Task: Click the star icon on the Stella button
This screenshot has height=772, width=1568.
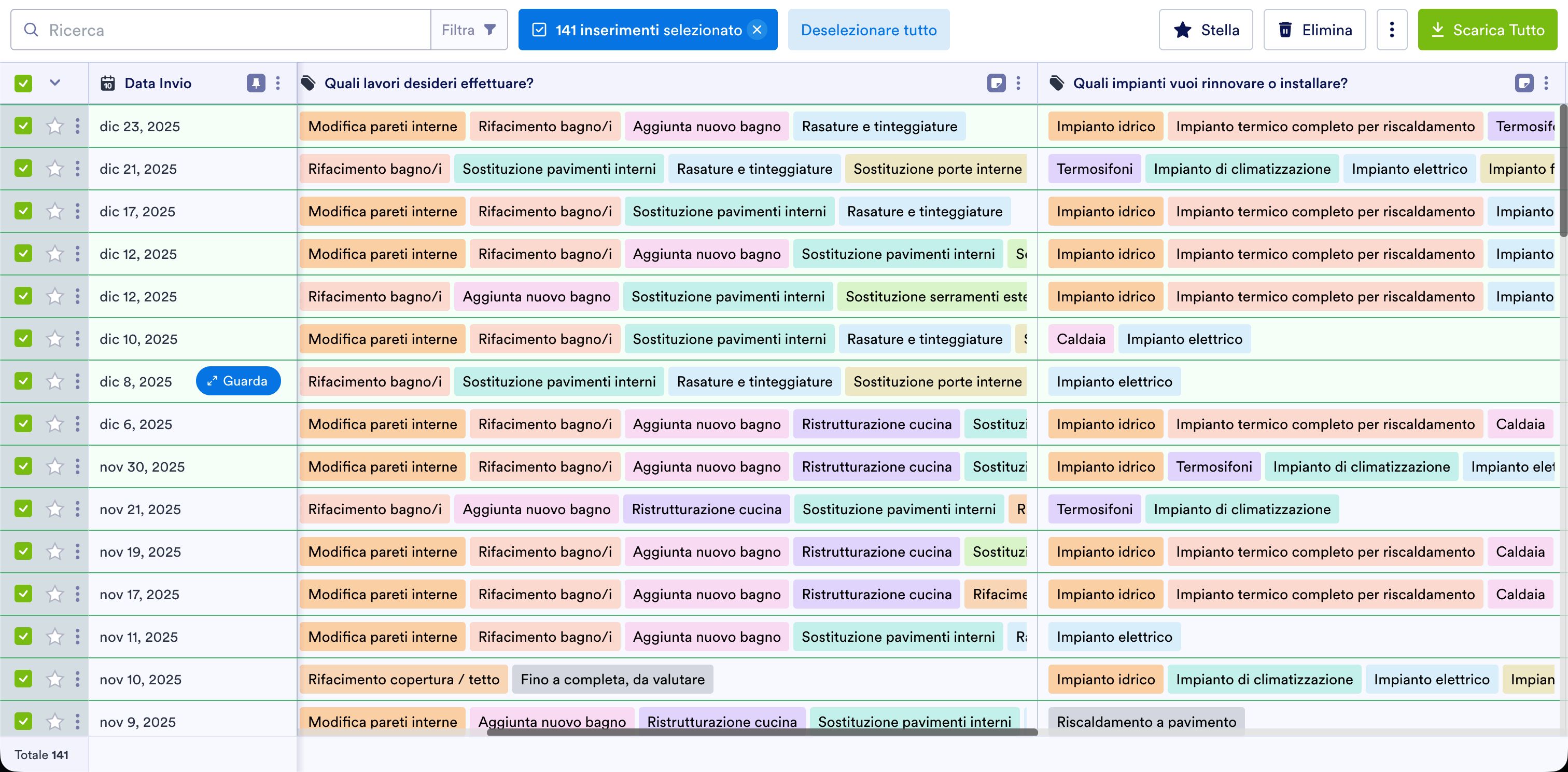Action: (1182, 29)
